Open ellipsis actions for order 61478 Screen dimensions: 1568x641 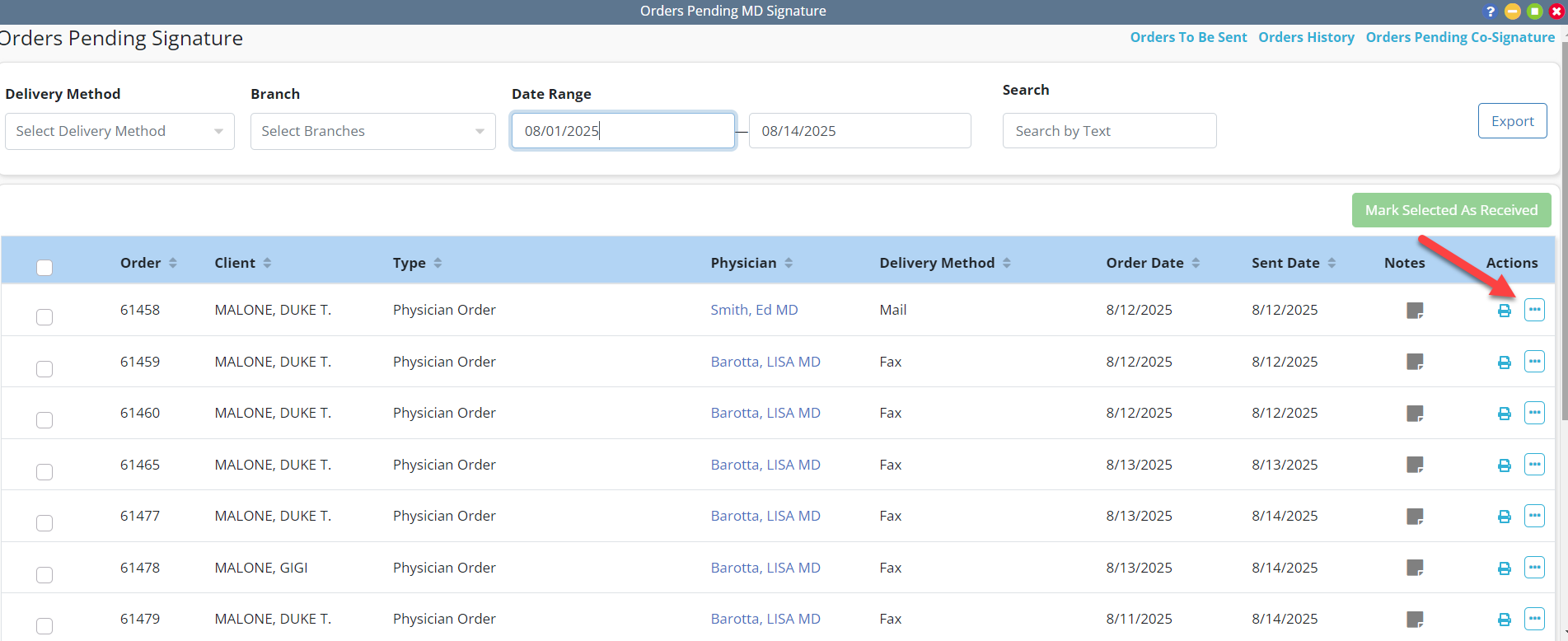(1533, 568)
